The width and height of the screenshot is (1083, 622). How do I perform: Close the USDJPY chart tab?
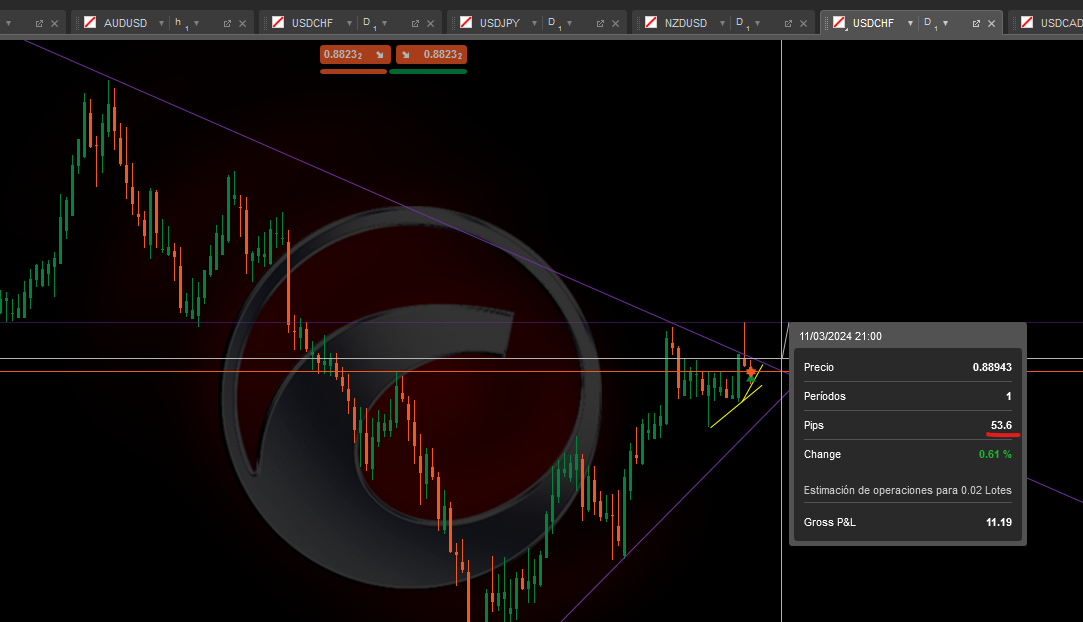pos(615,23)
